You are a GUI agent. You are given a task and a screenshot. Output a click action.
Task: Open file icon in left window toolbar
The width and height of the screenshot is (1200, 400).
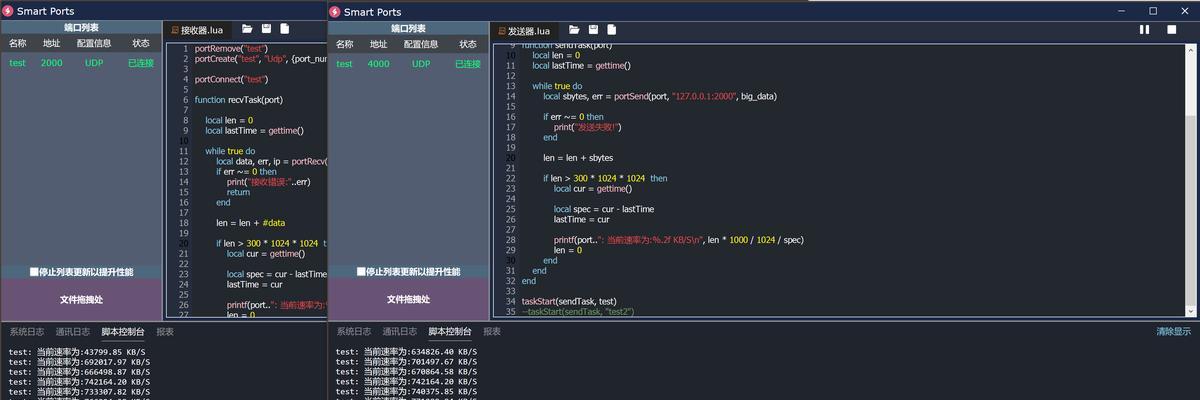pyautogui.click(x=247, y=29)
